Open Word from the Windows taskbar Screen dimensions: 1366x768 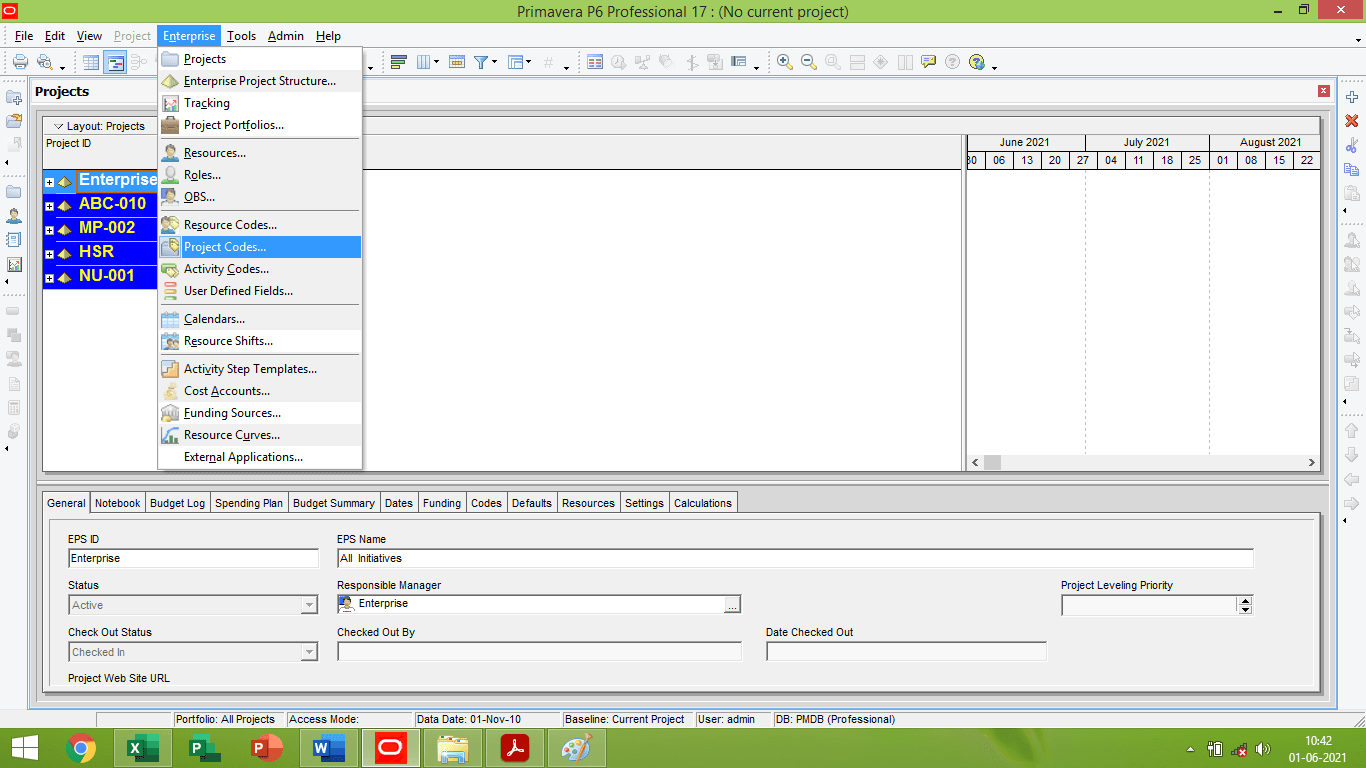pos(329,748)
